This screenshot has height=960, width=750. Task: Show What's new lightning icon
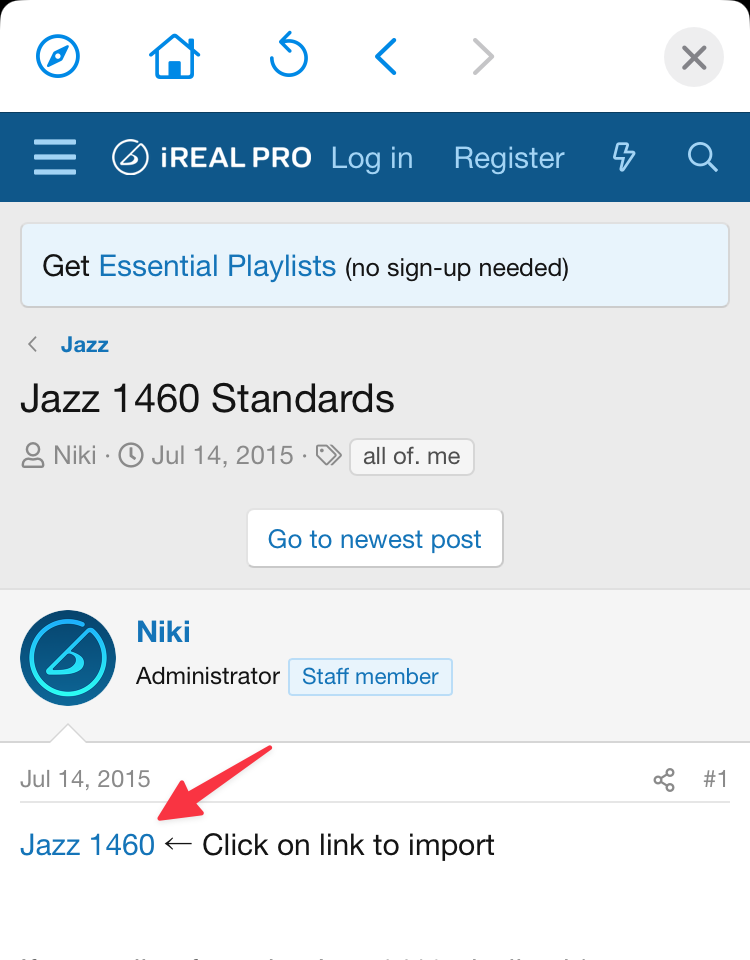pos(624,157)
